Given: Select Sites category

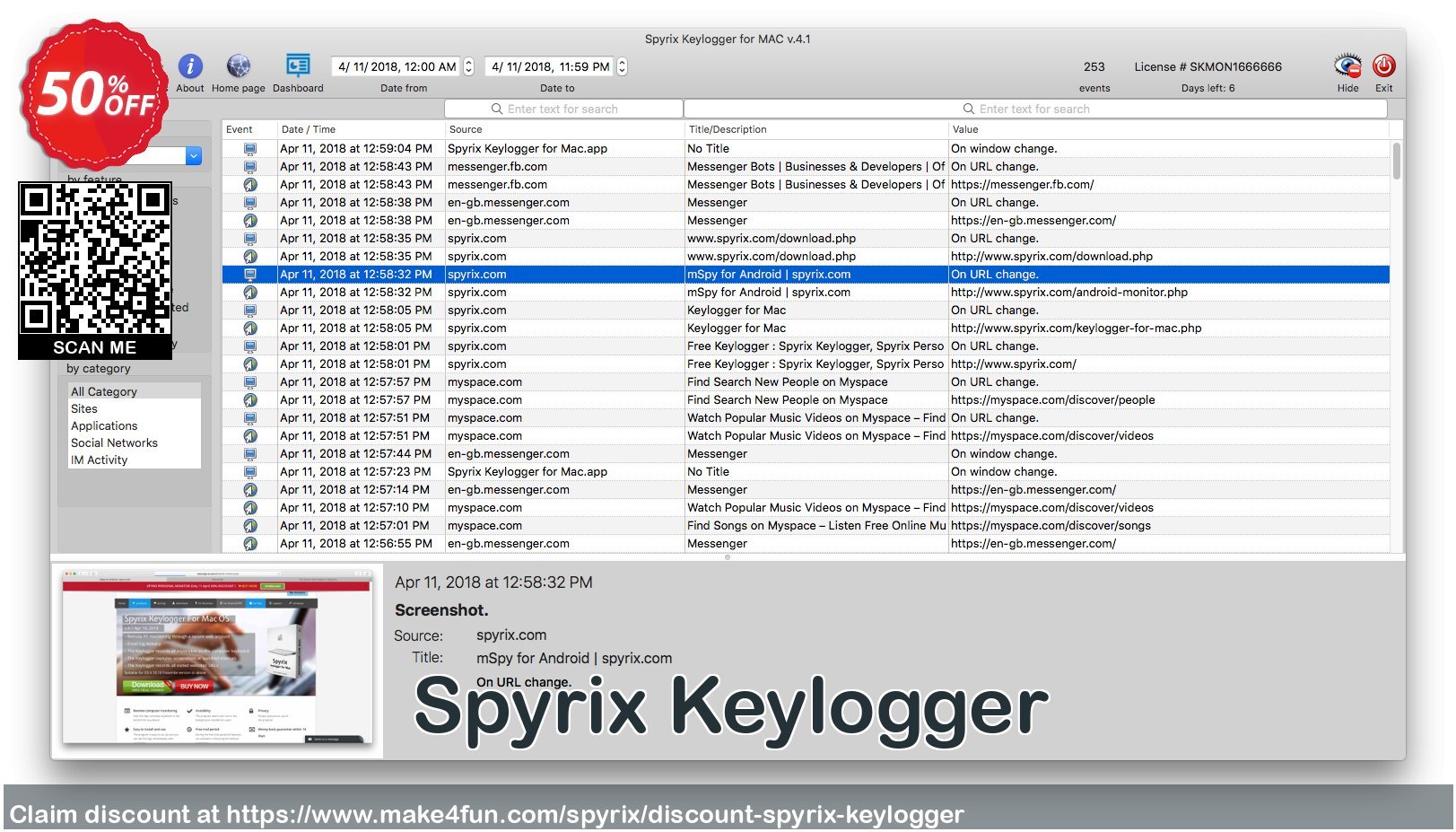Looking at the screenshot, I should (x=135, y=408).
